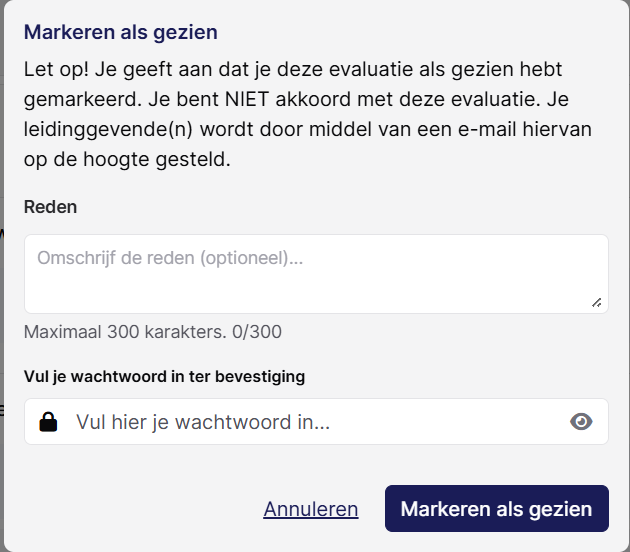Cancel the dialog via Annuleren link
This screenshot has width=630, height=552.
(x=311, y=509)
